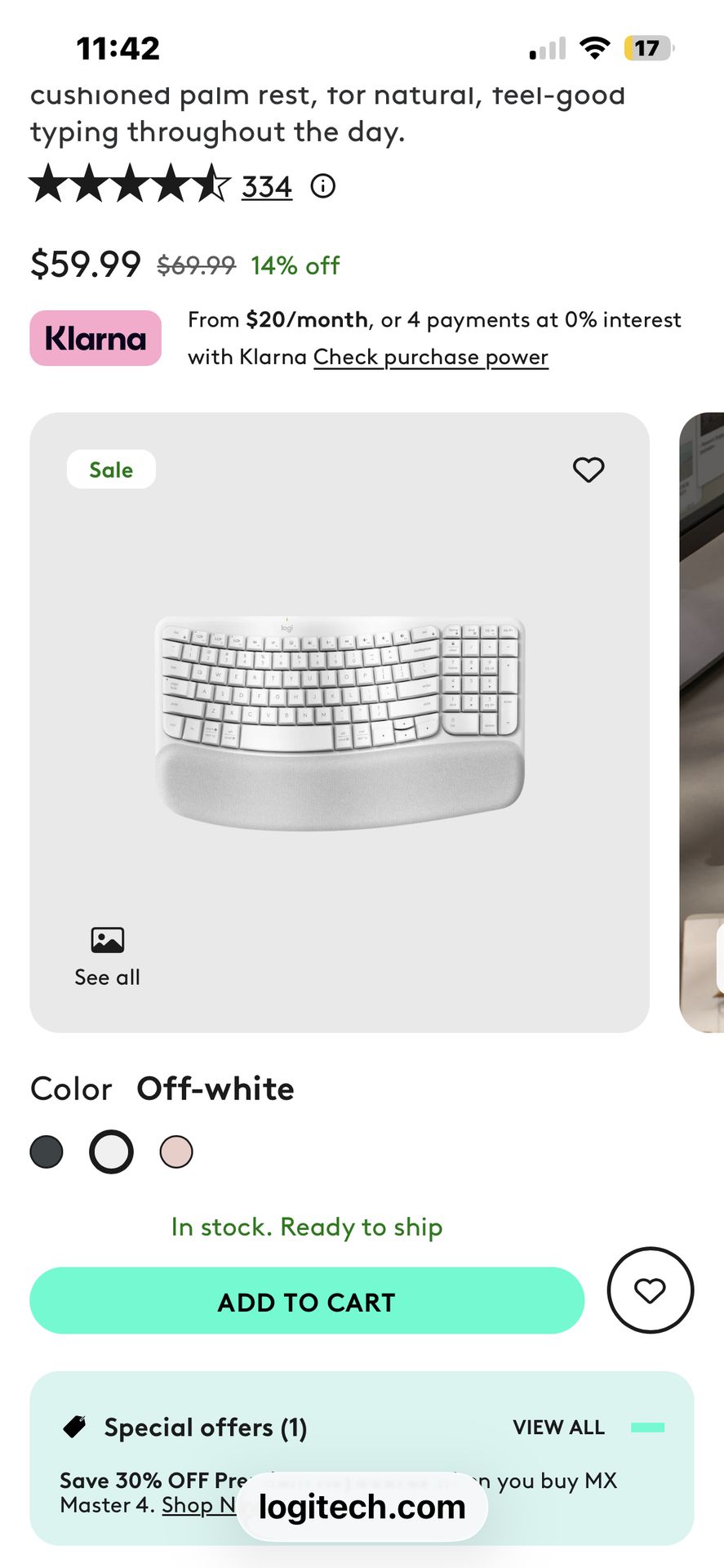Tap the star rating icons
The width and height of the screenshot is (724, 1568).
click(130, 184)
